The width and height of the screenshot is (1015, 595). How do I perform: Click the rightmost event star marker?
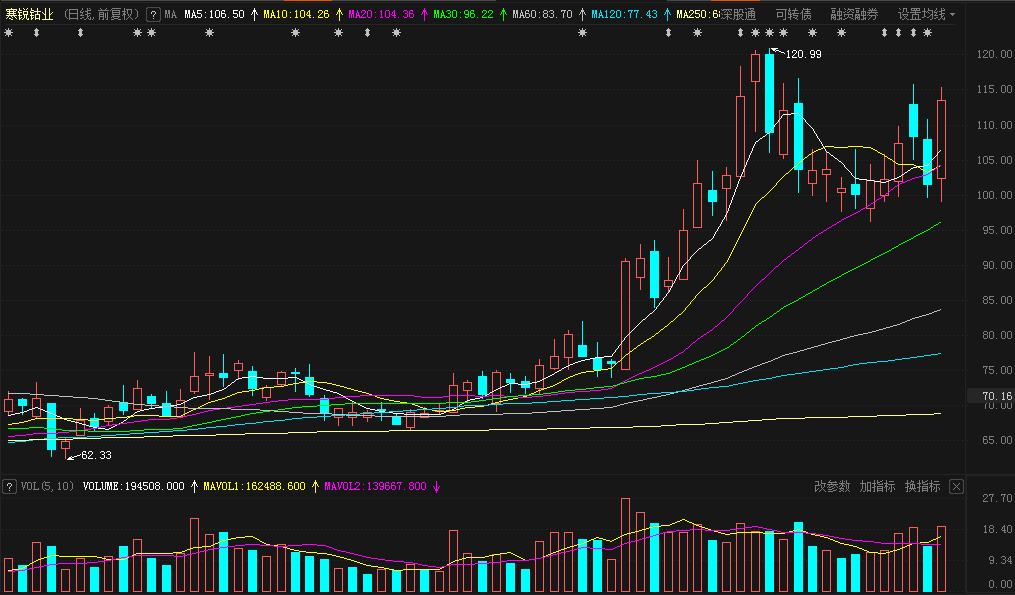pos(928,32)
